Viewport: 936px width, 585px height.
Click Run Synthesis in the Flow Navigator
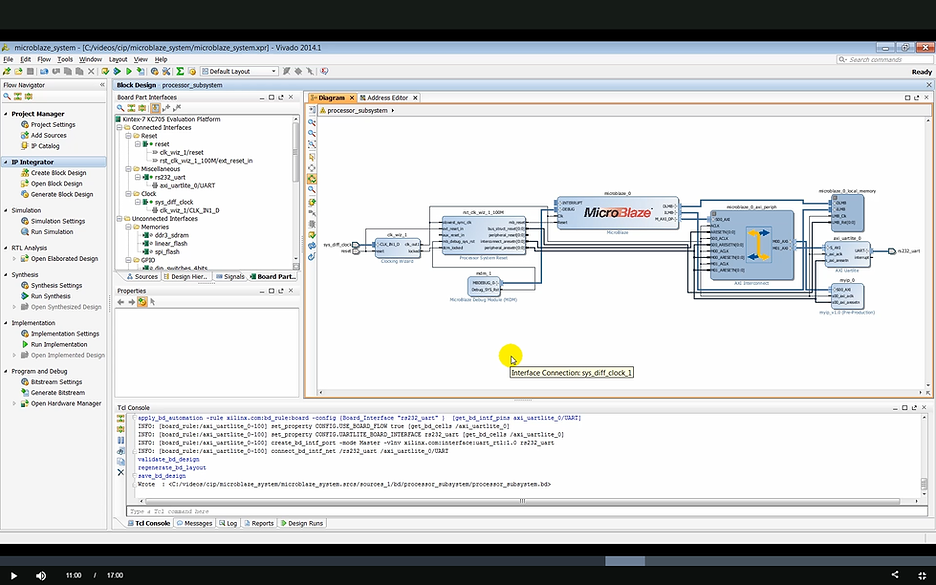pos(50,296)
